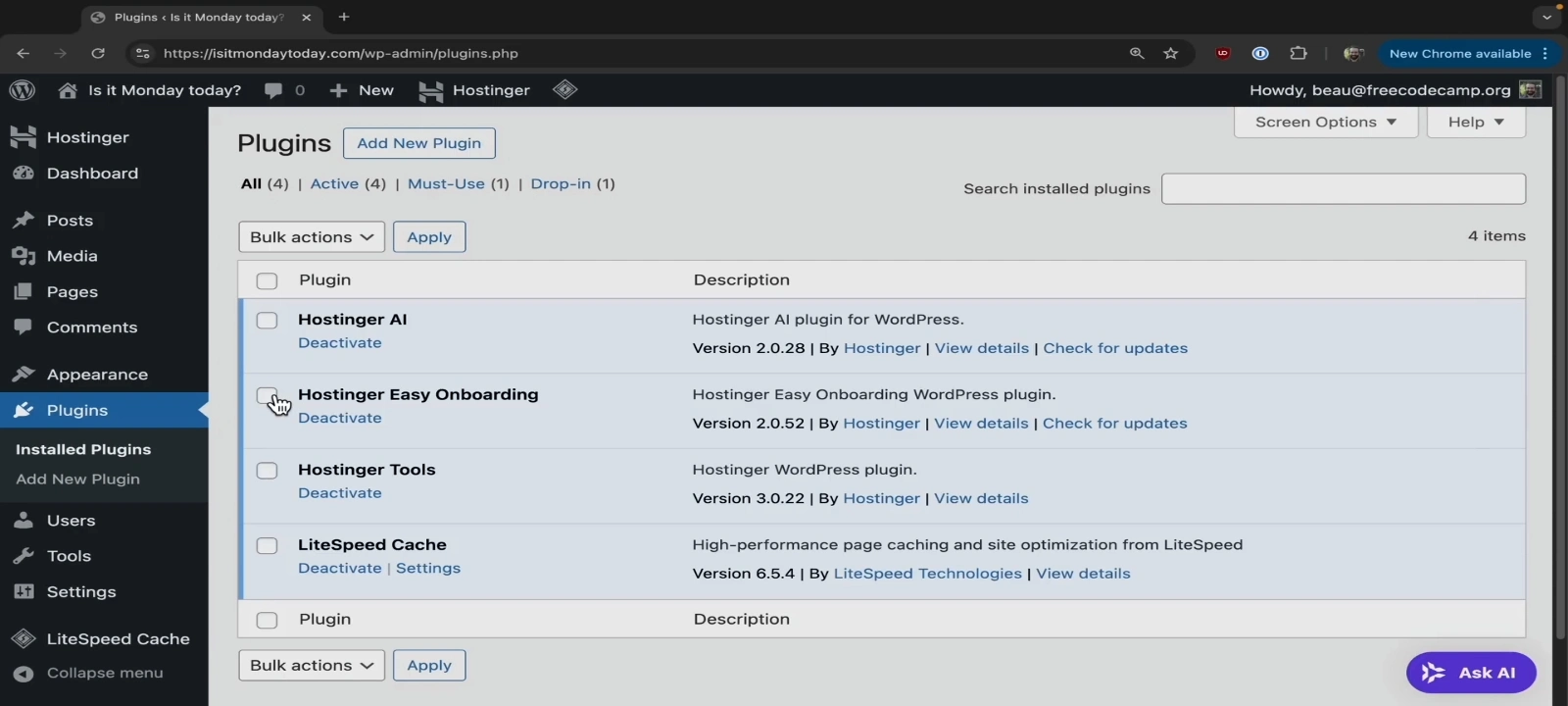Click the browser address bar URL
This screenshot has height=706, width=1568.
point(341,54)
